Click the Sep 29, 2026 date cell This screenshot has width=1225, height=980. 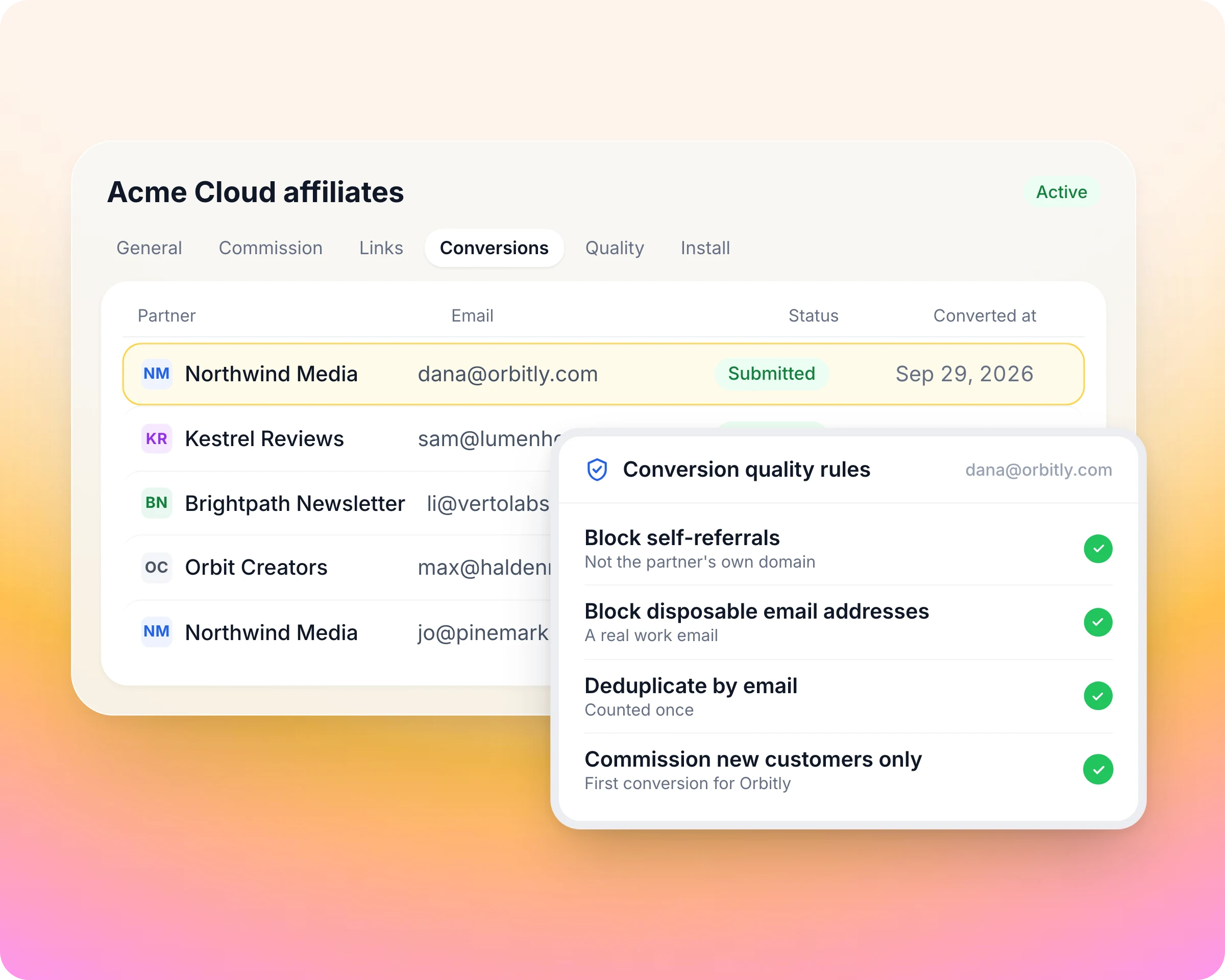964,374
